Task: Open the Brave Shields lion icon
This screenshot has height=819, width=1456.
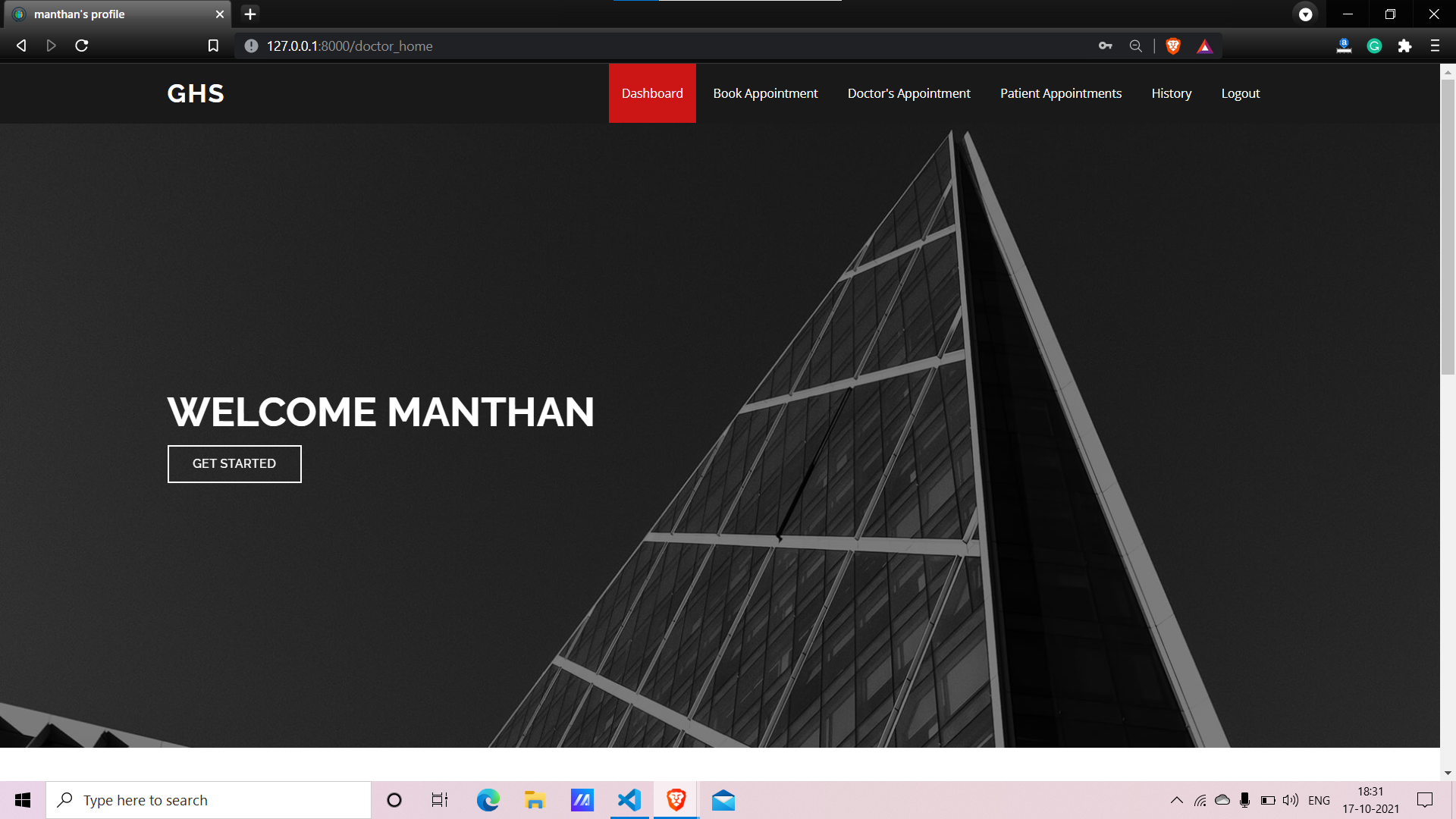Action: pyautogui.click(x=1173, y=45)
